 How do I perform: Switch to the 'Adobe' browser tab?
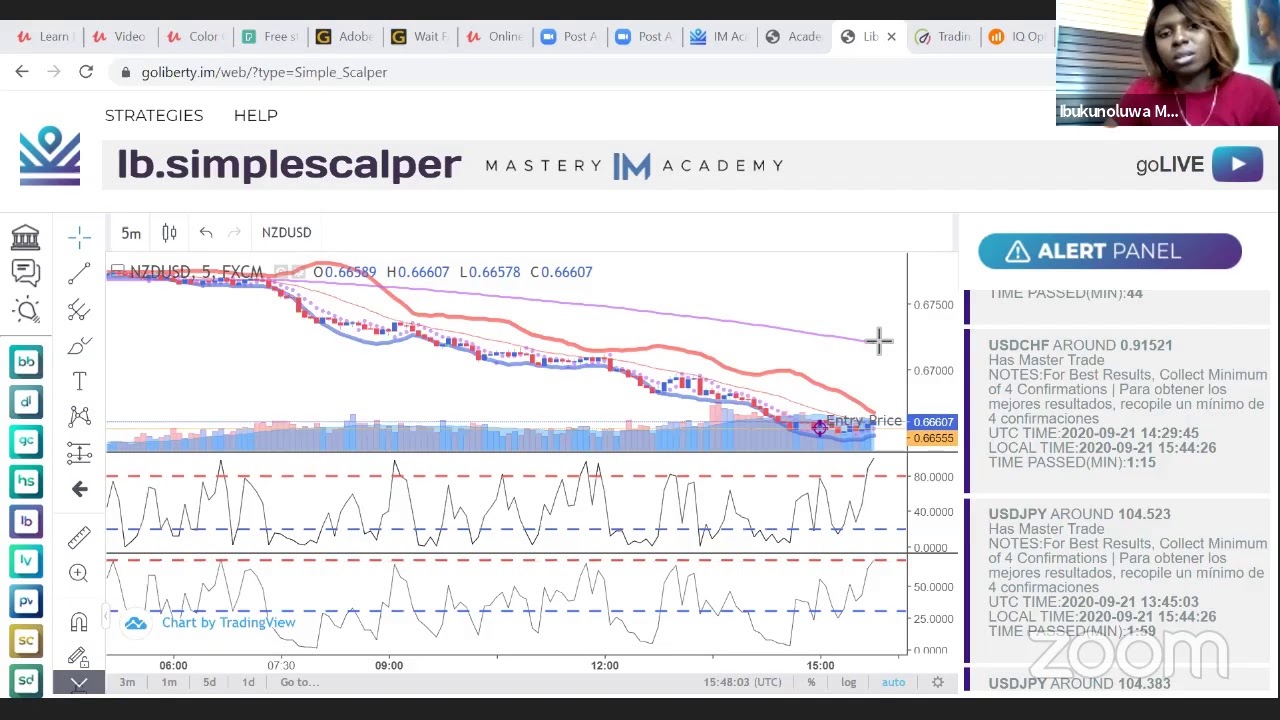[x=343, y=36]
